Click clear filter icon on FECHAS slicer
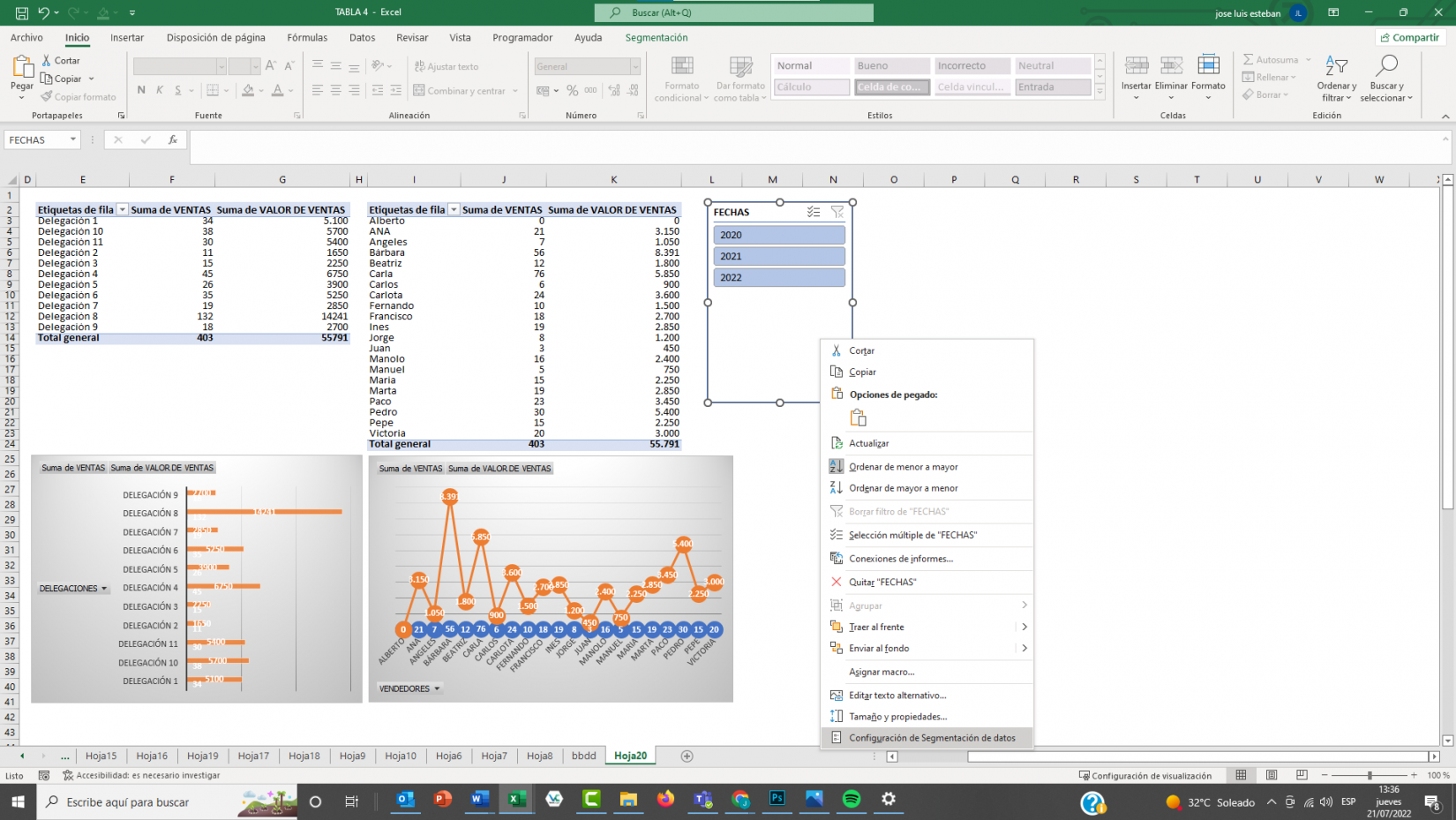The width and height of the screenshot is (1456, 820). click(837, 212)
